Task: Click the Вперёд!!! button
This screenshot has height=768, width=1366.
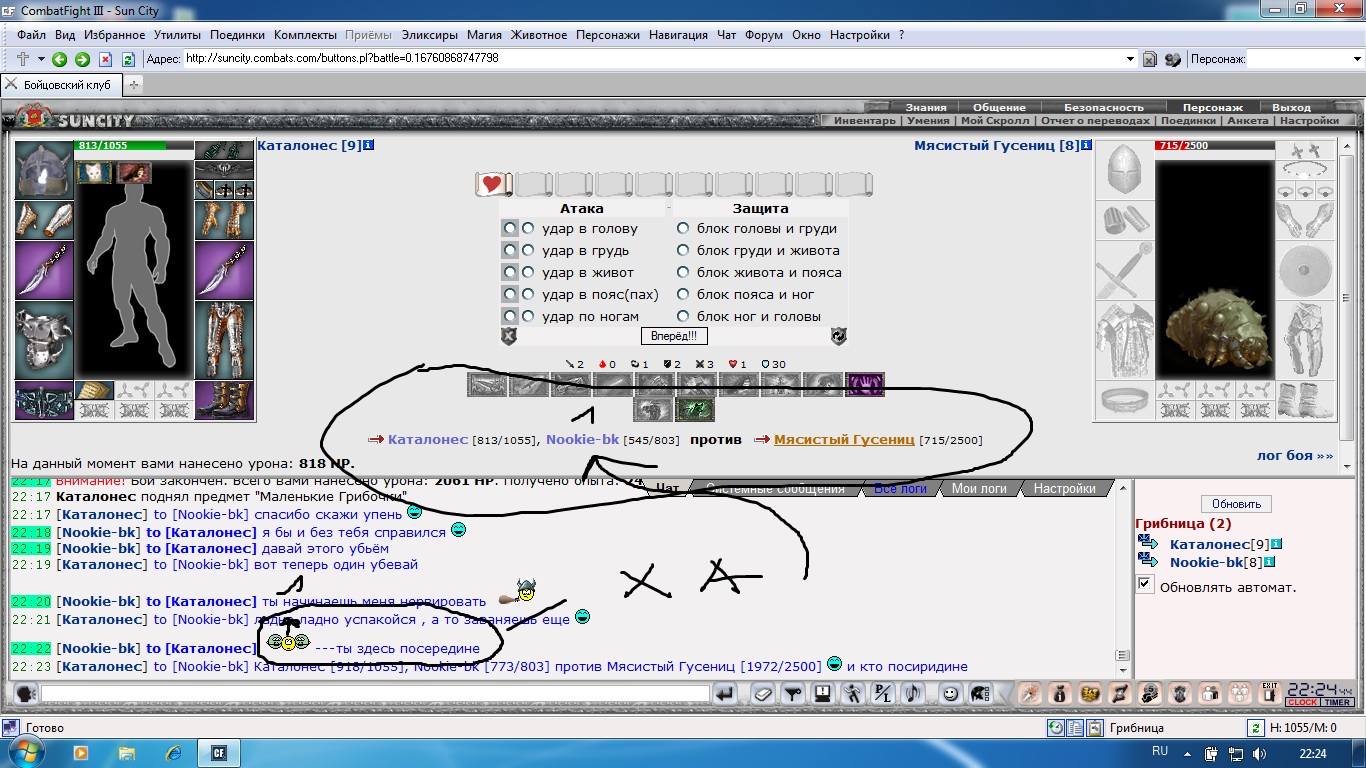Action: click(x=673, y=336)
